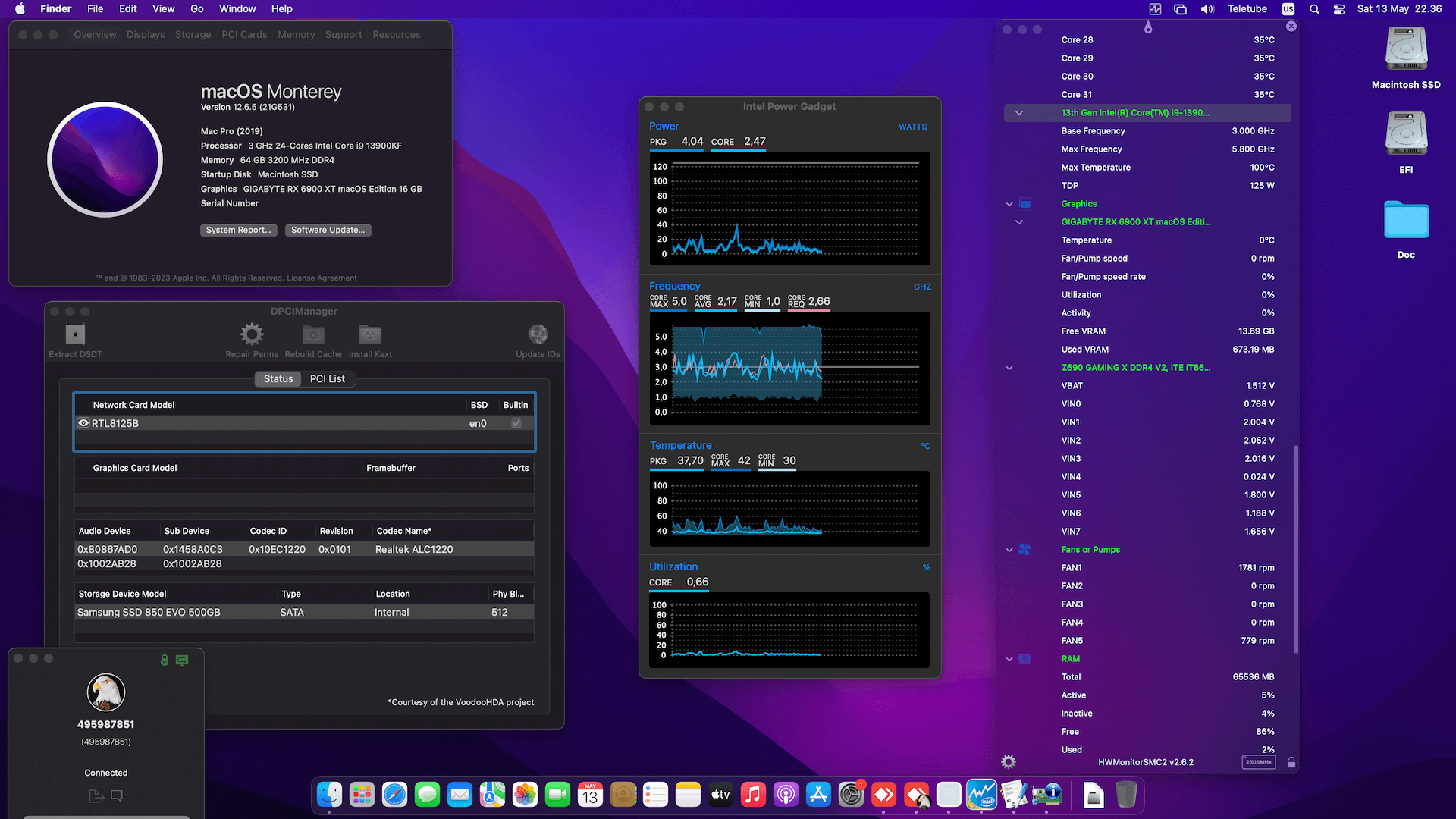Screen dimensions: 1456x819
Task: Click the RAM chip icon in HWMonitor
Action: click(1025, 658)
